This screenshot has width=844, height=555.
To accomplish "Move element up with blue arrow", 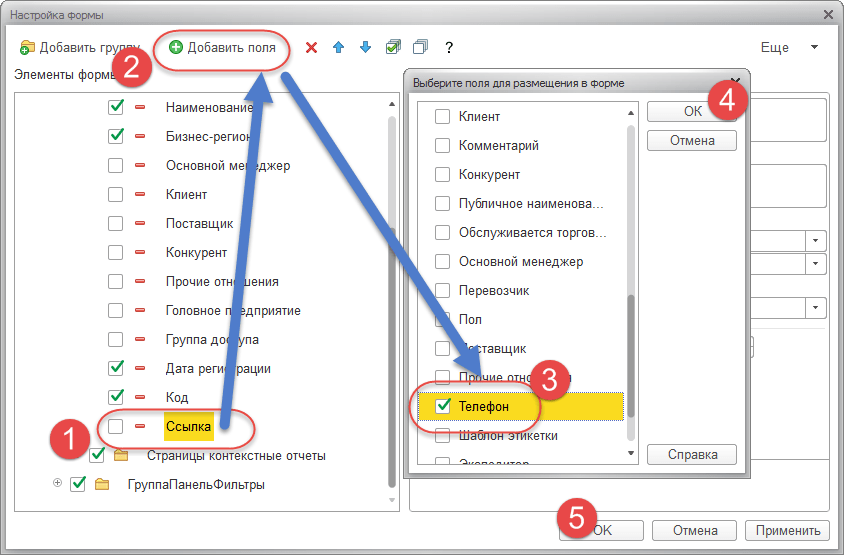I will (x=339, y=47).
